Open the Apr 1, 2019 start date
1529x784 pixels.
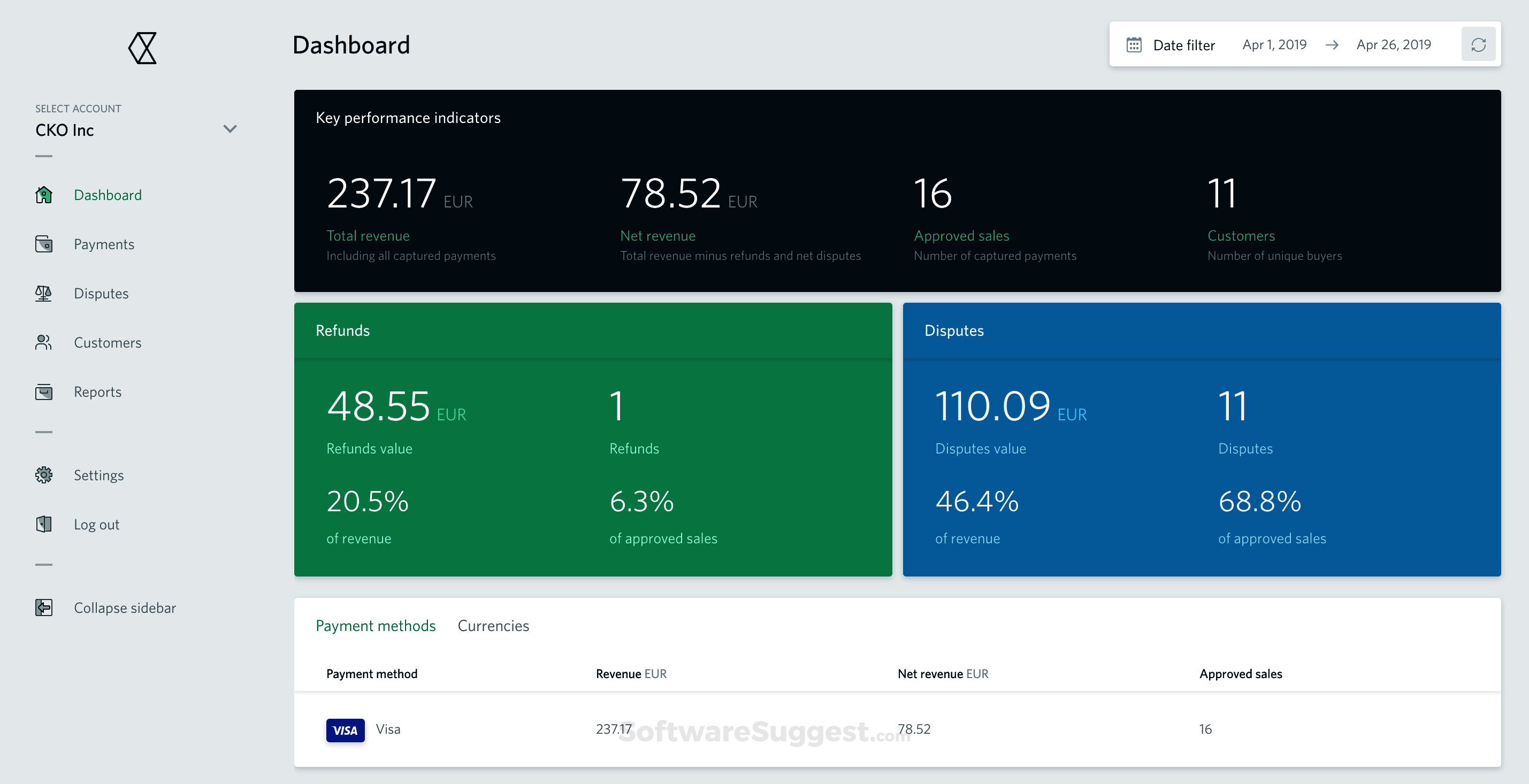[1274, 44]
